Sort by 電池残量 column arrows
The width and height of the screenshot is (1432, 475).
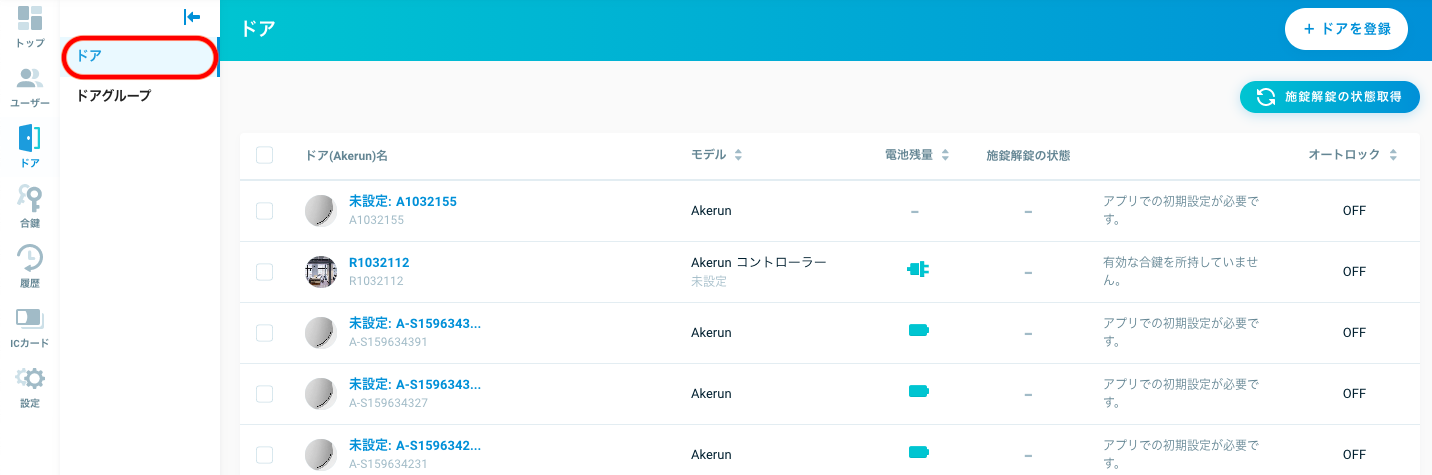945,155
